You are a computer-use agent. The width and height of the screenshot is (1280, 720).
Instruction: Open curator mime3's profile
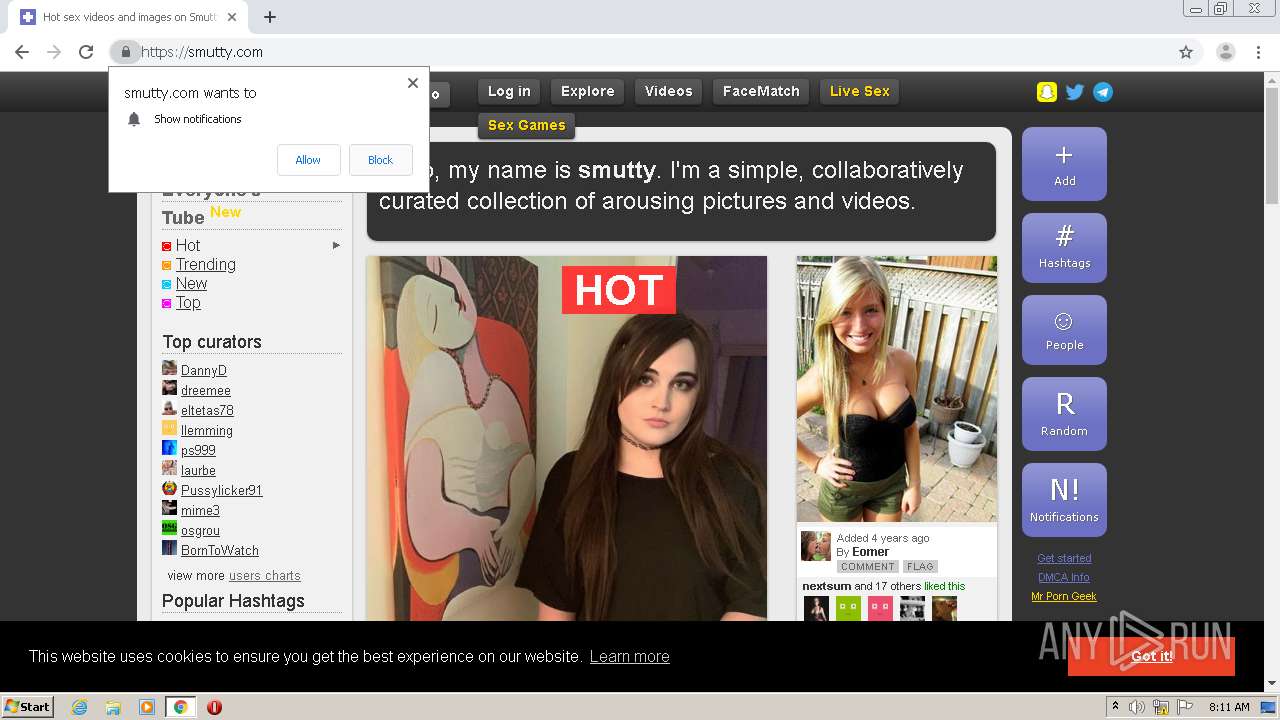tap(200, 511)
